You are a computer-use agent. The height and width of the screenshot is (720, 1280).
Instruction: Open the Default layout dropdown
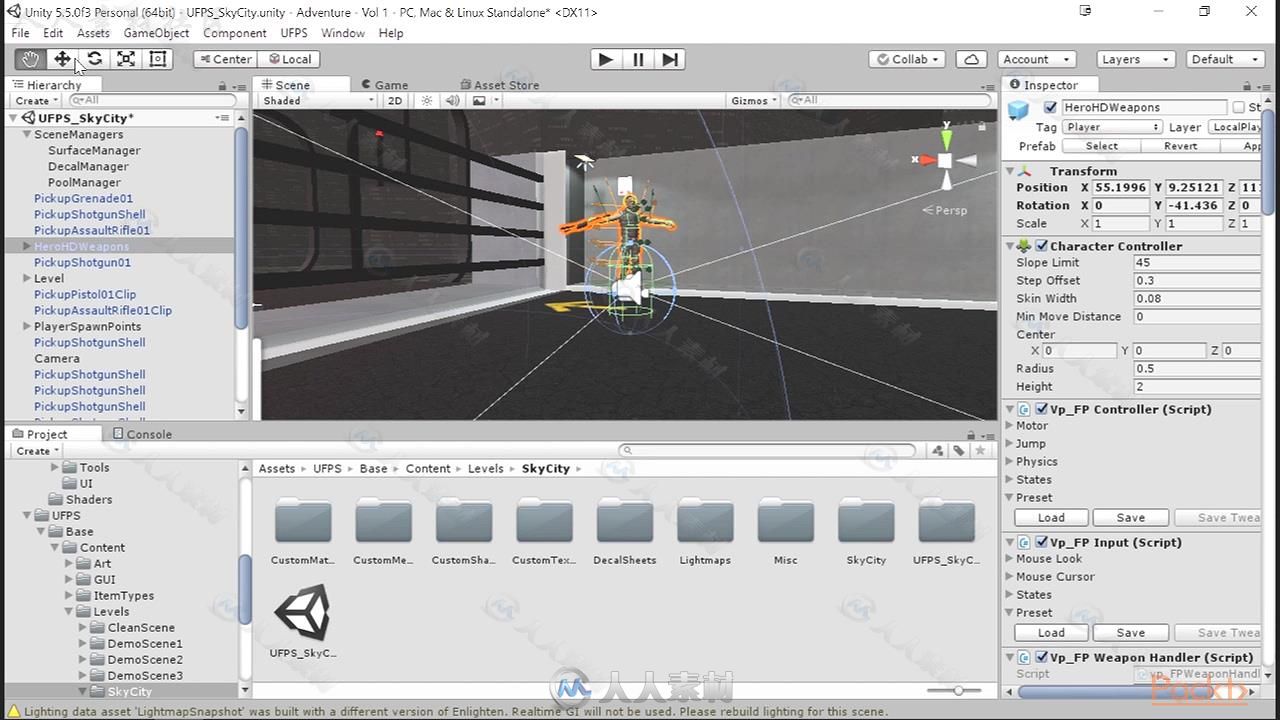(1226, 59)
